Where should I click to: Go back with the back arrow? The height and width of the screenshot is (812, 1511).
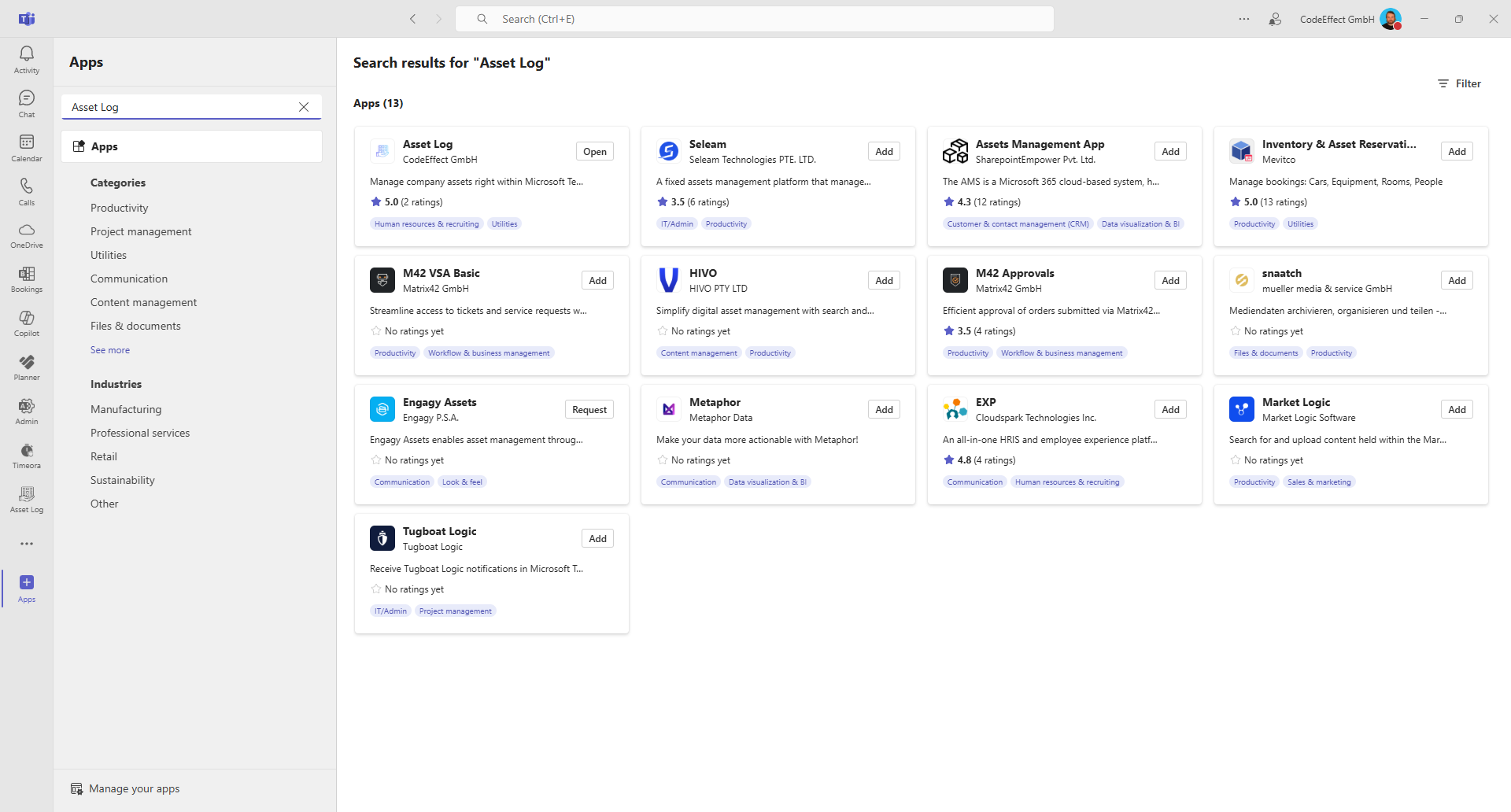pos(412,19)
